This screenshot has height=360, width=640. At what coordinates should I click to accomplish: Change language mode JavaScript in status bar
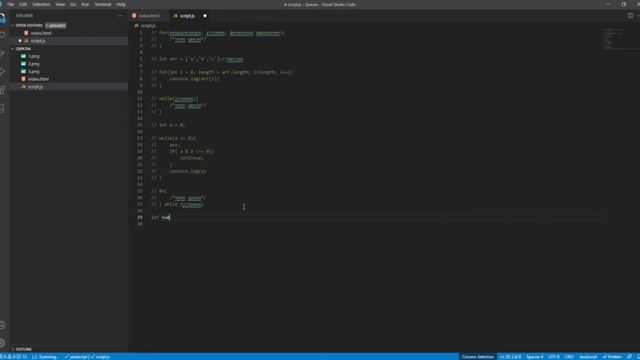(588, 357)
